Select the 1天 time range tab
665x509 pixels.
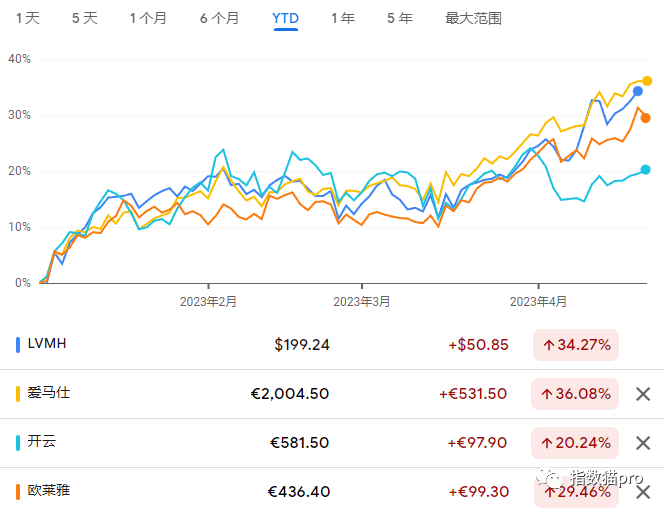[28, 18]
